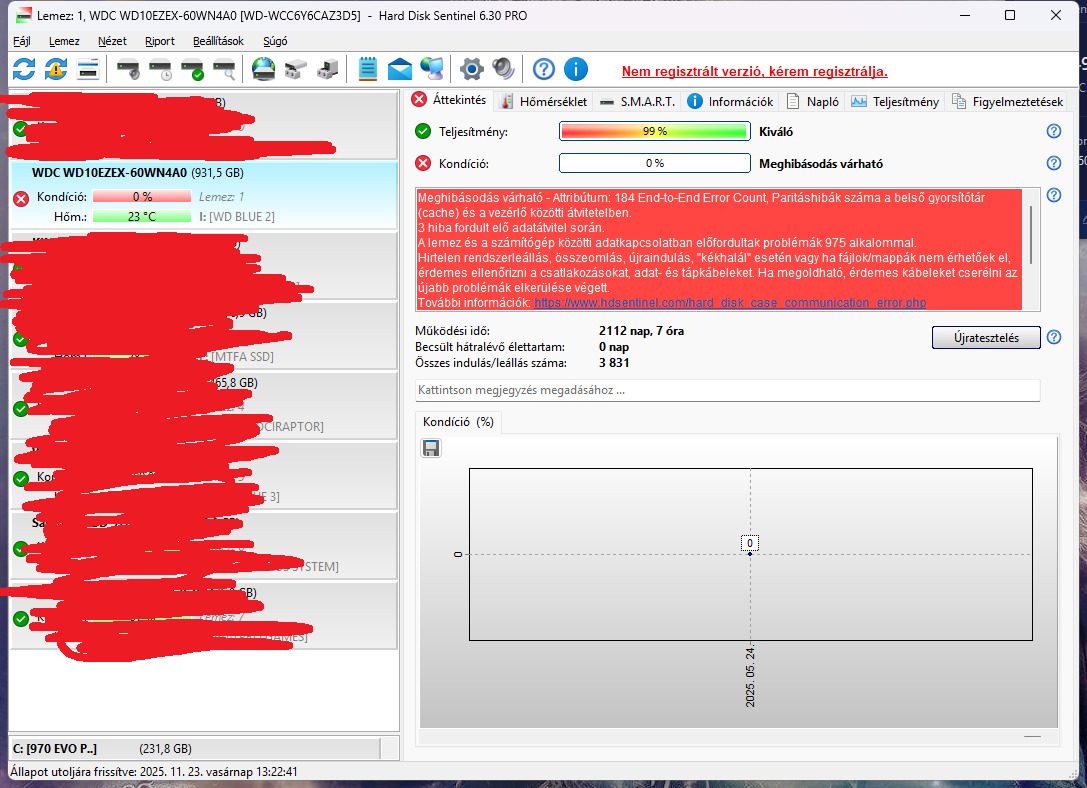Click the globe disk toolbar icon
Viewport: 1087px width, 788px height.
[x=263, y=69]
